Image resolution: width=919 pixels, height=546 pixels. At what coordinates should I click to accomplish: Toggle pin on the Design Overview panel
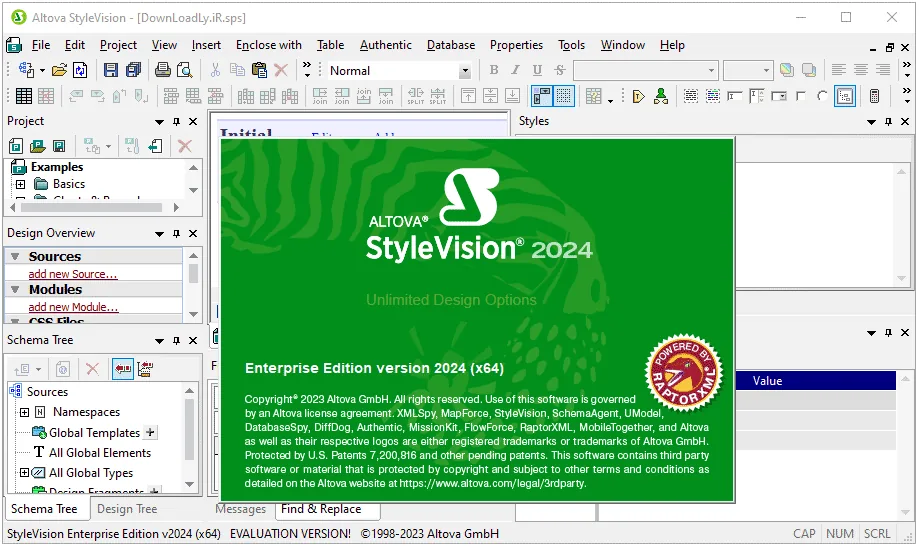pyautogui.click(x=176, y=233)
